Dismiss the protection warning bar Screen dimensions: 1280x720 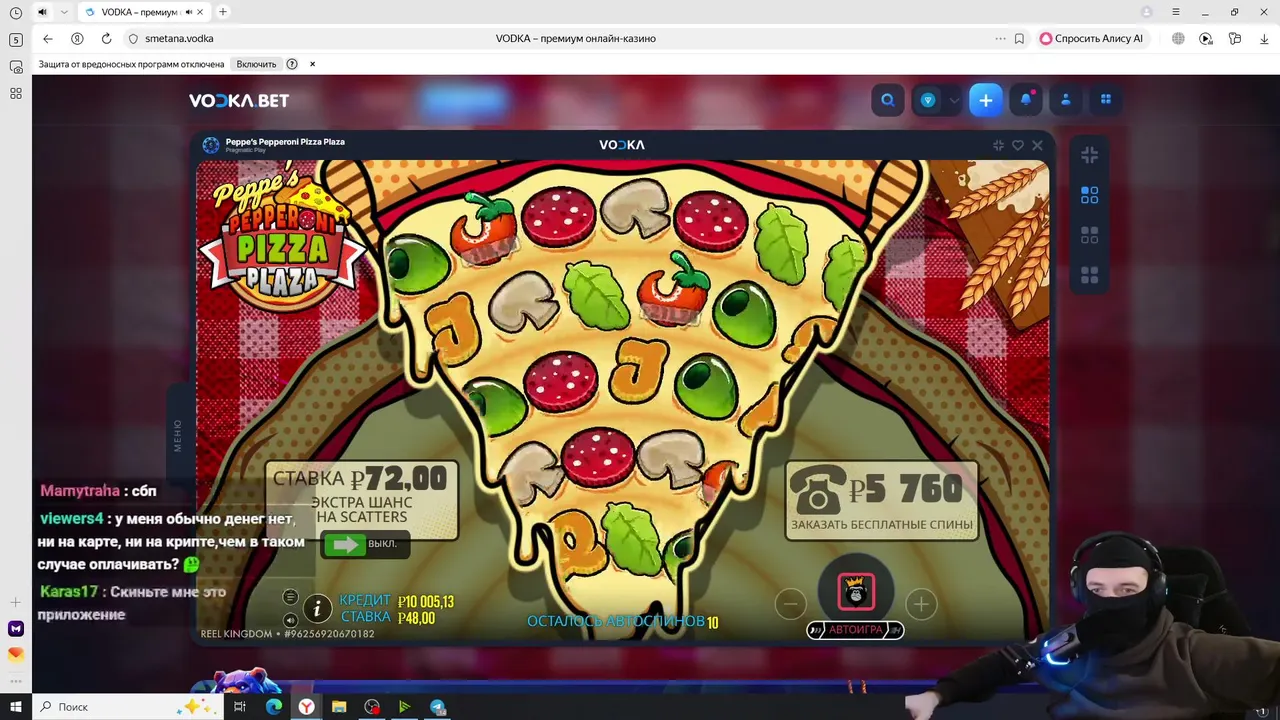point(312,64)
